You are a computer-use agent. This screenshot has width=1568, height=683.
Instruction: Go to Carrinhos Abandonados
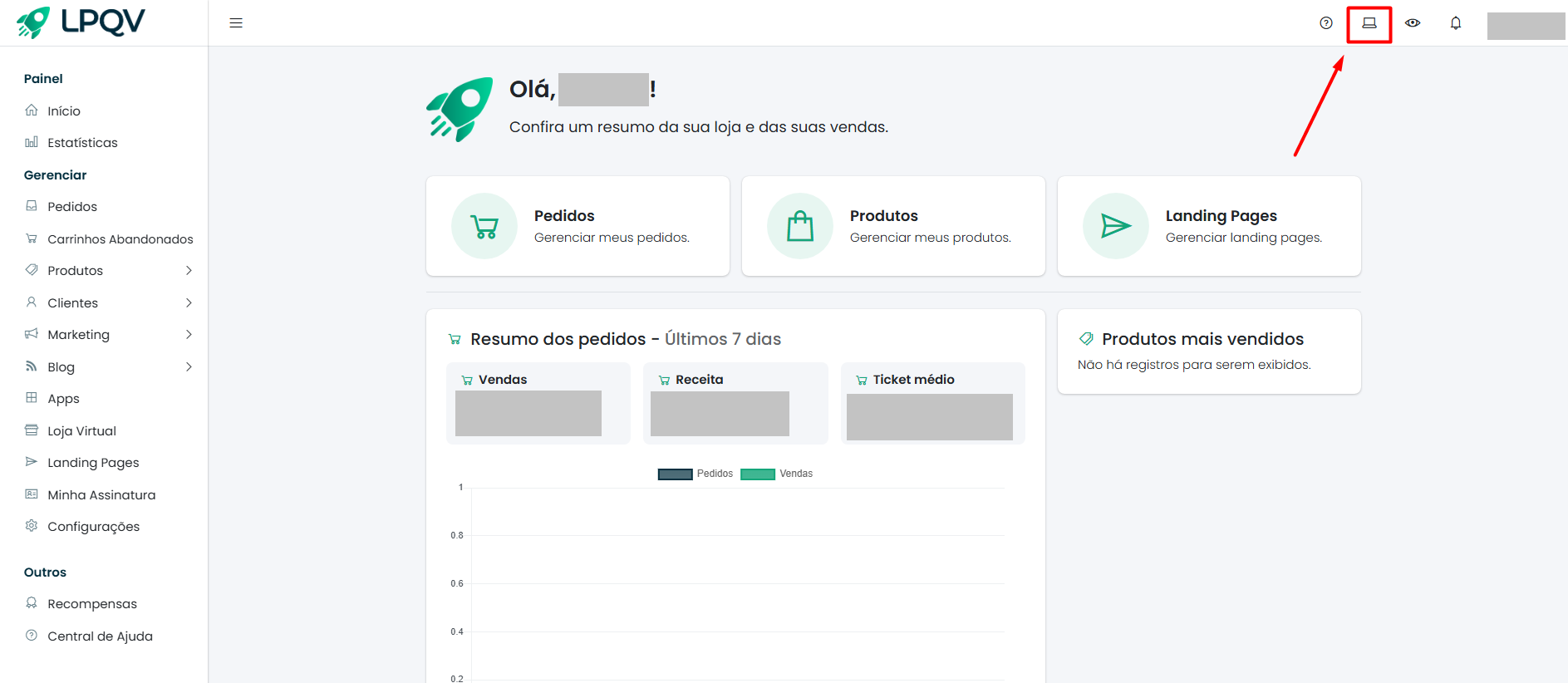click(120, 239)
